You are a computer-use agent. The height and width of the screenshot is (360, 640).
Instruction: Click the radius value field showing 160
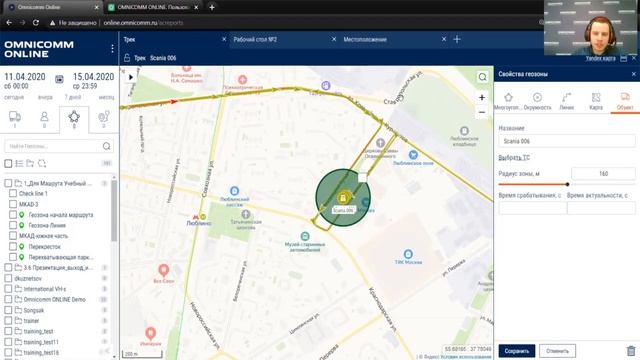[x=603, y=174]
